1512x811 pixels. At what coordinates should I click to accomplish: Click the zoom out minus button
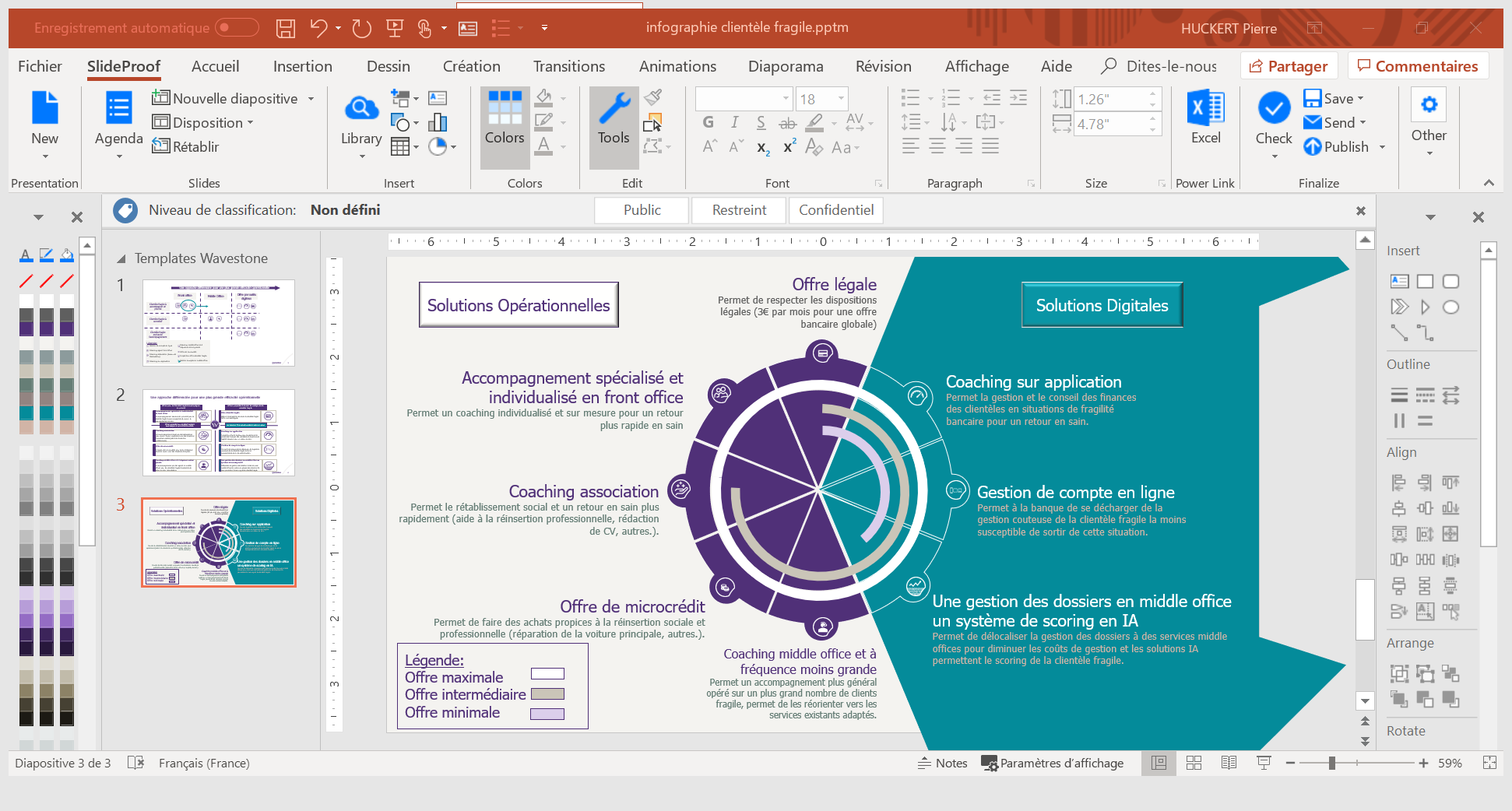1290,763
